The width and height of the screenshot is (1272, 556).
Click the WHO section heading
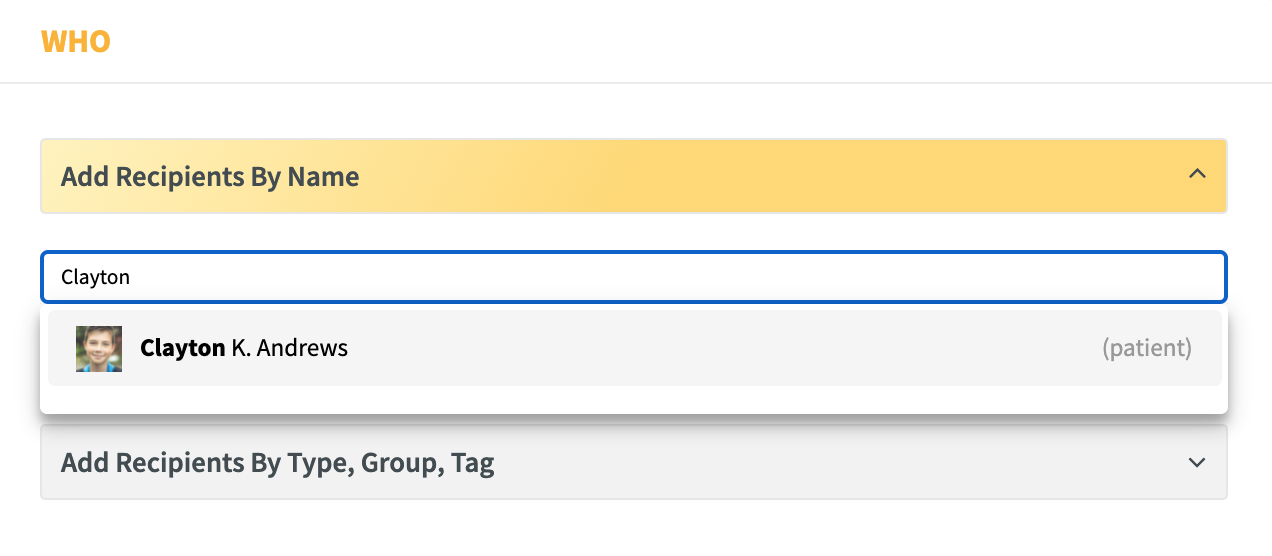pyautogui.click(x=75, y=42)
